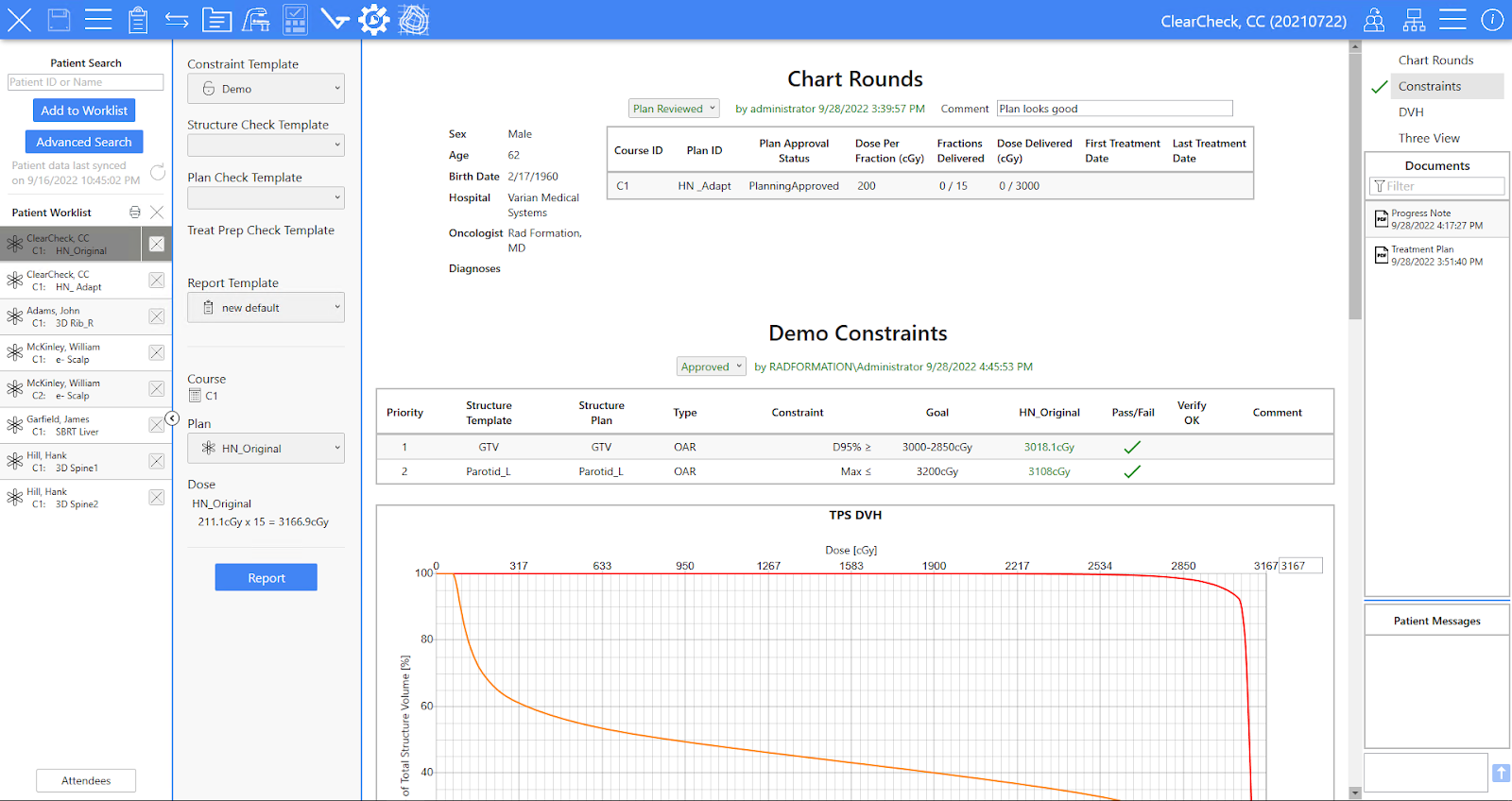Viewport: 1512px width, 801px height.
Task: Open the Constraint Template dropdown showing Demo
Action: pyautogui.click(x=266, y=89)
